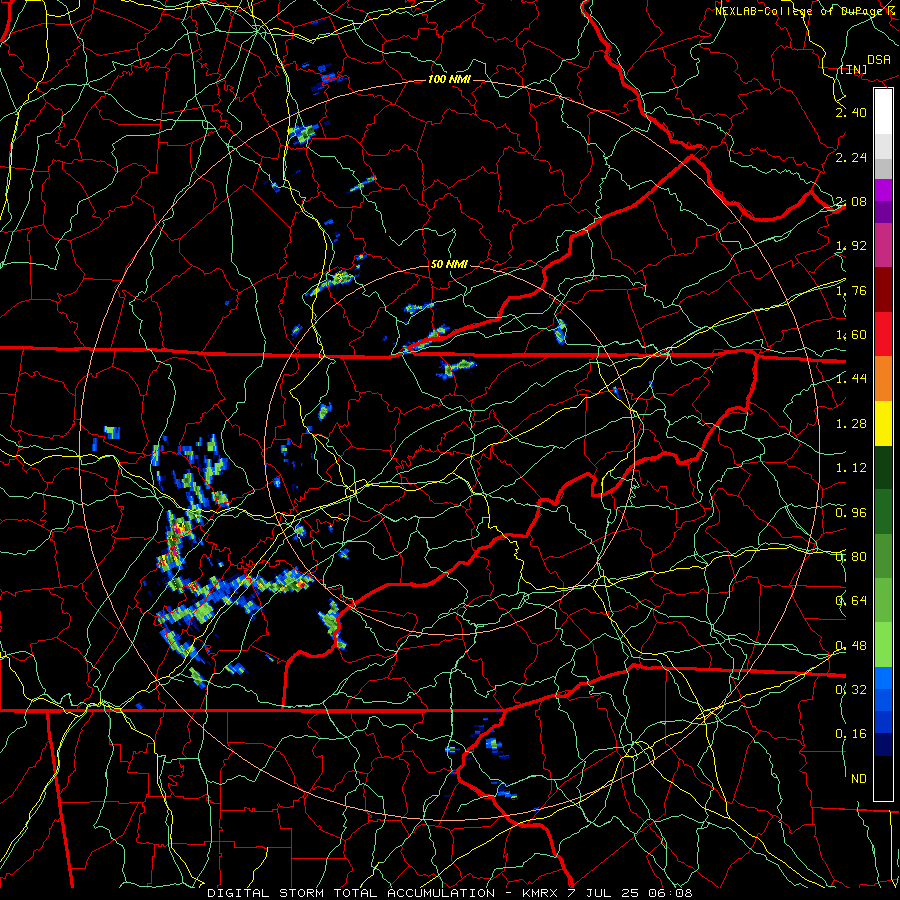Viewport: 900px width, 900px height.
Task: Pick the orange swatch beside 1.44
Action: [x=883, y=379]
